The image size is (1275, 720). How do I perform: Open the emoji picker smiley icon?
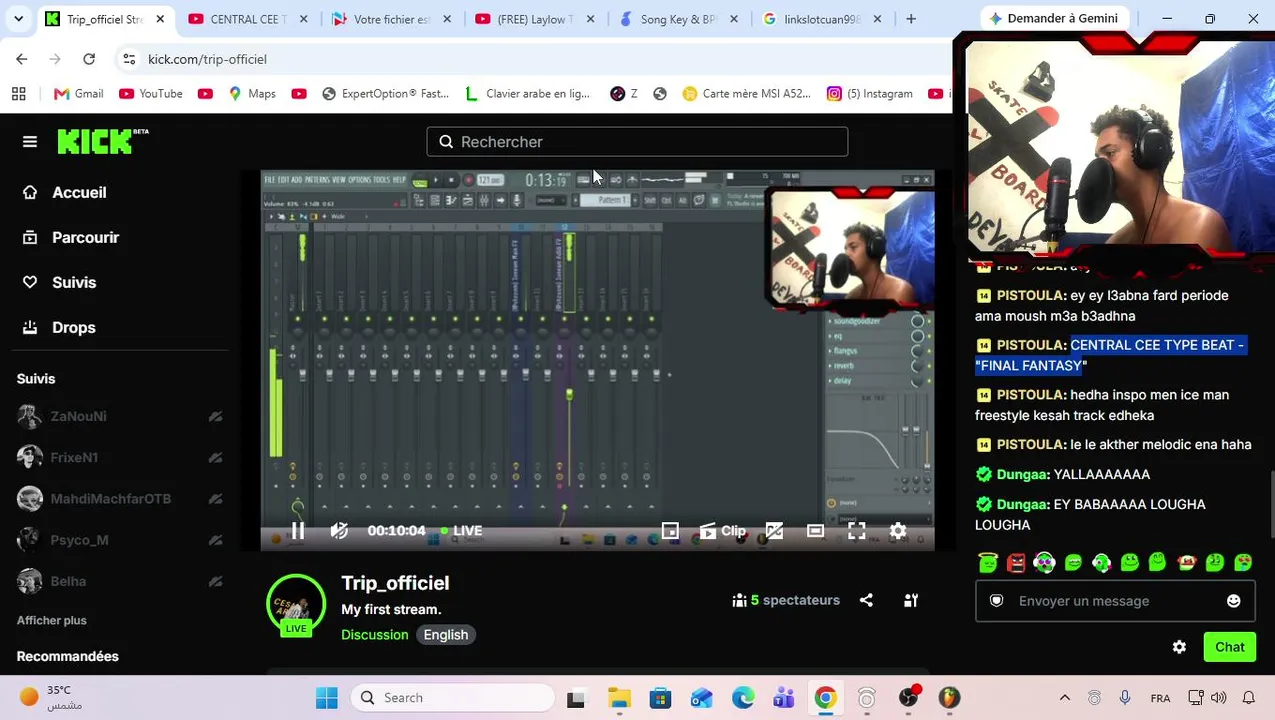click(1233, 601)
